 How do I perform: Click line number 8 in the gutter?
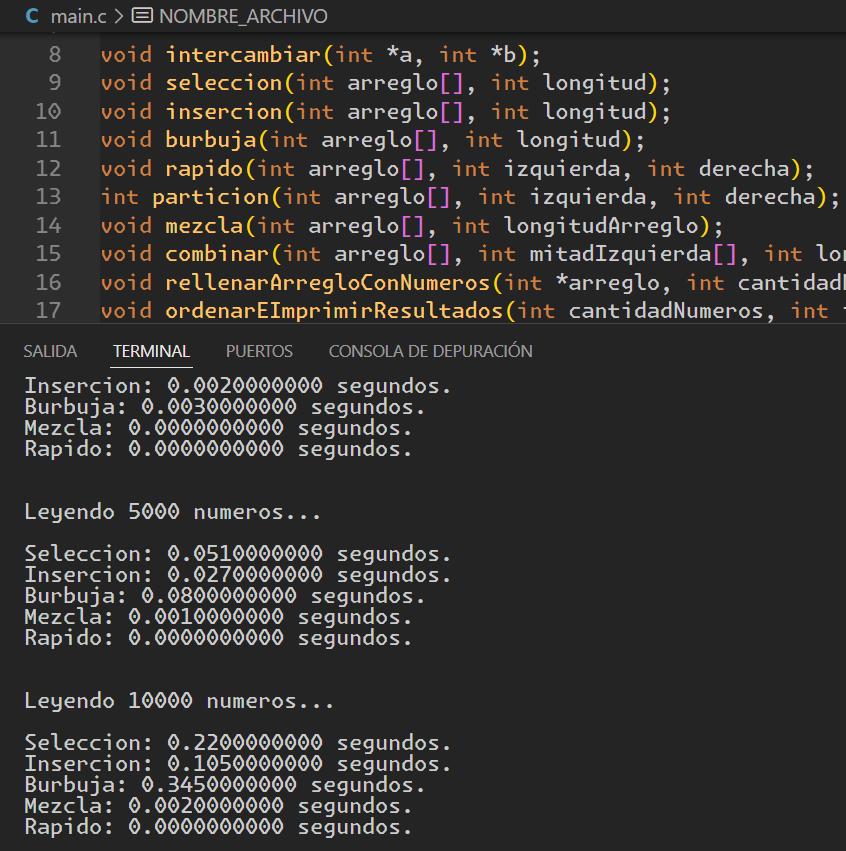55,54
